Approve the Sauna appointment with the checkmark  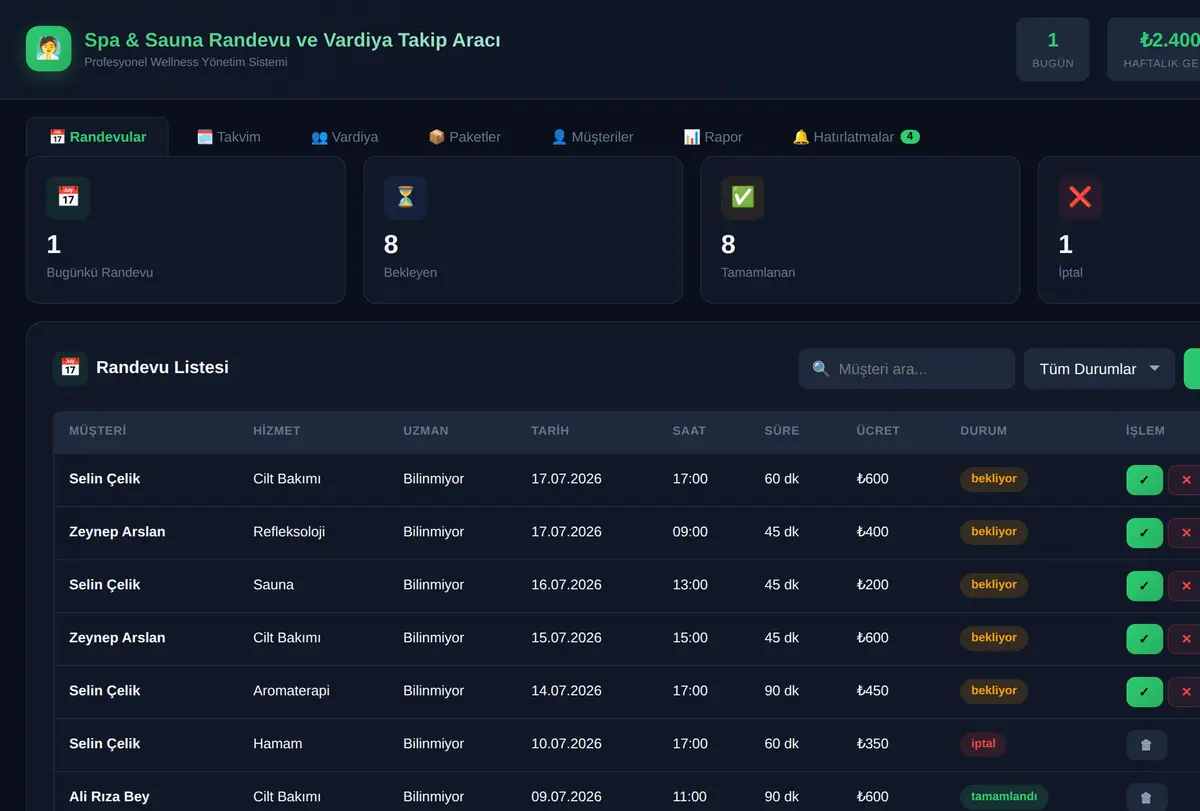tap(1144, 586)
